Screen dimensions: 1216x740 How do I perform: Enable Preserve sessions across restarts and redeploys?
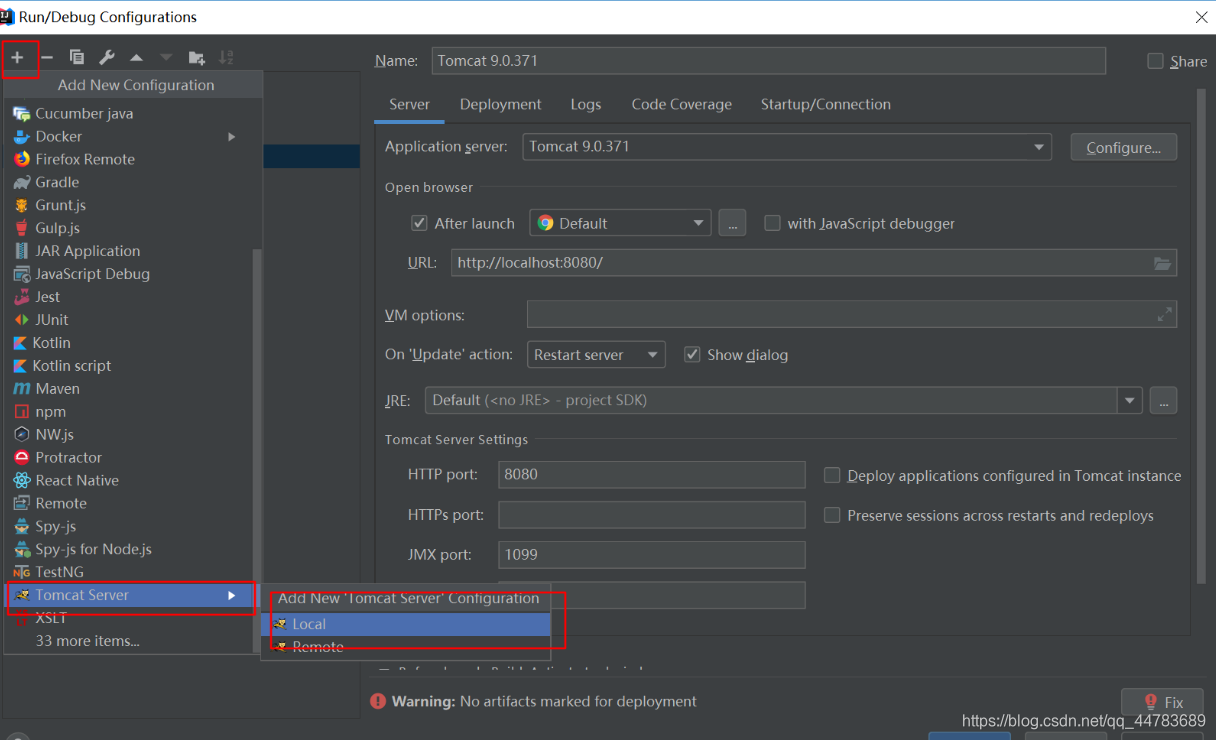pyautogui.click(x=832, y=515)
